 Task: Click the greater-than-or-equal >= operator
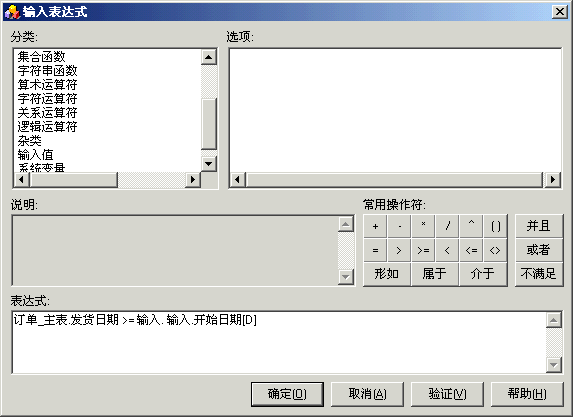(x=423, y=250)
